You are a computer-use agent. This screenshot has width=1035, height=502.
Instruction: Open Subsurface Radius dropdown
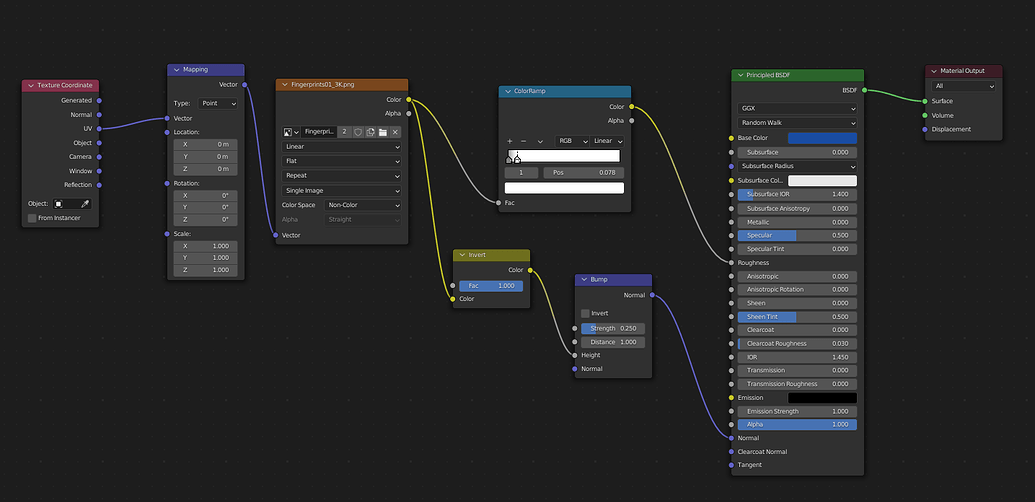click(797, 166)
